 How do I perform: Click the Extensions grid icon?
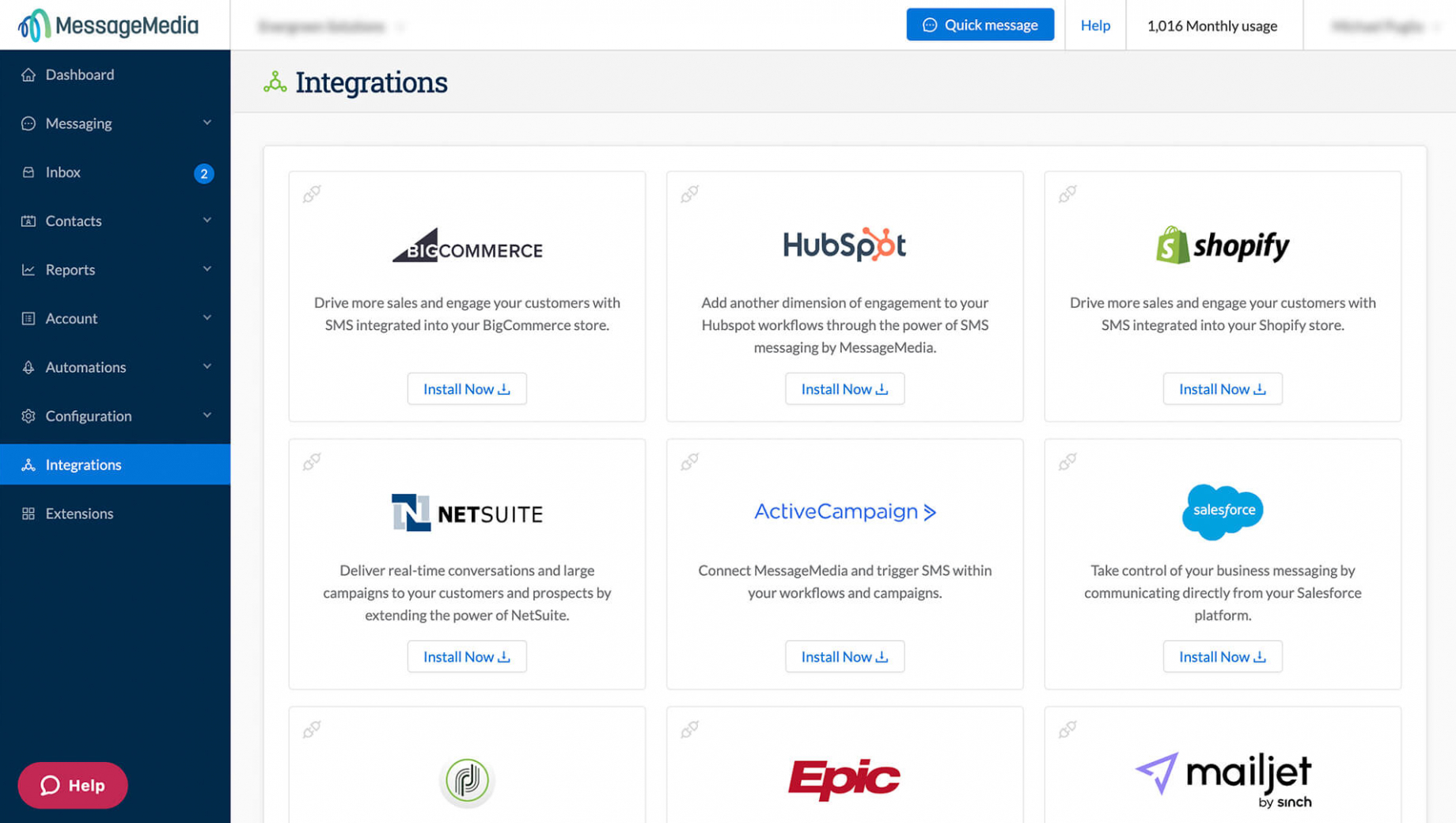(28, 513)
